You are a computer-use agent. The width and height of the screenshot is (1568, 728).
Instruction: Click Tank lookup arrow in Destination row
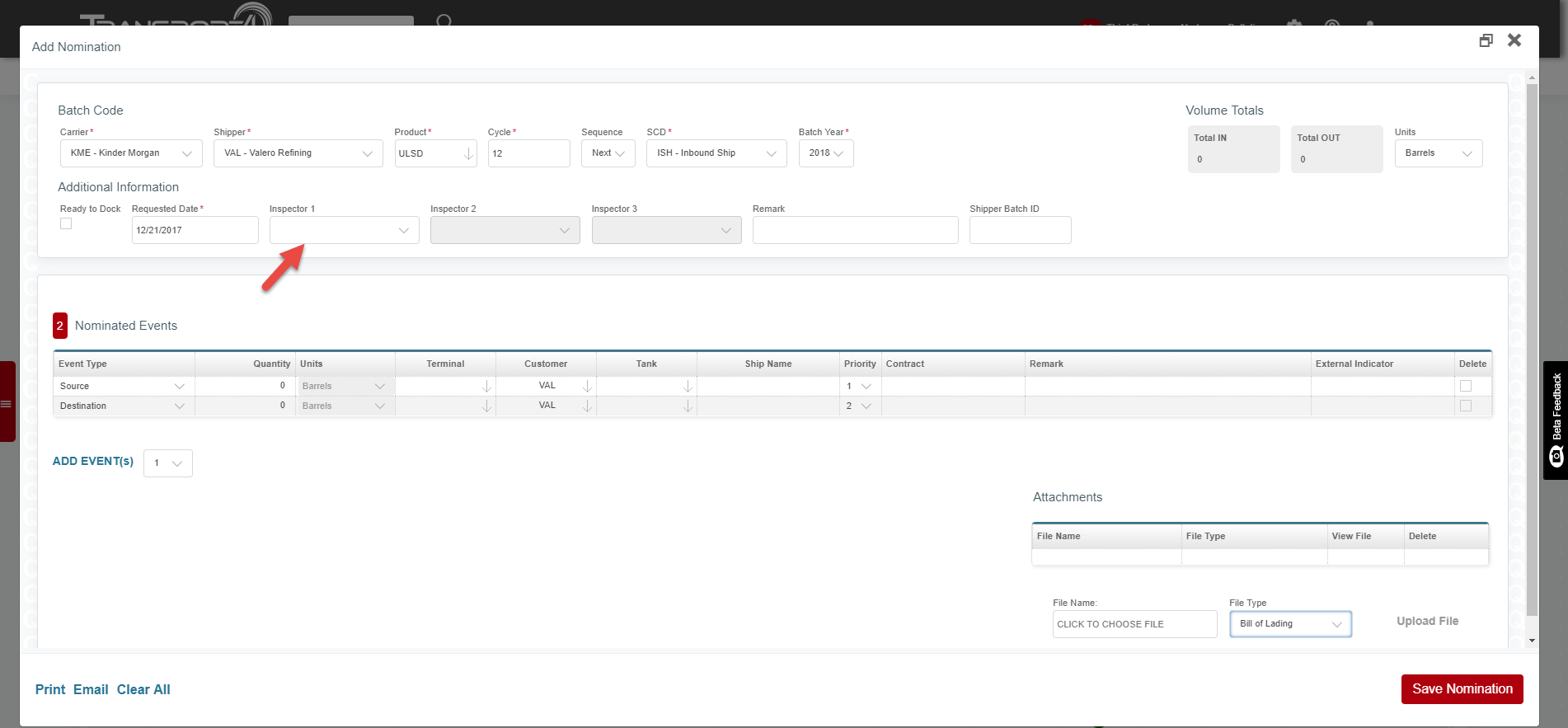688,406
